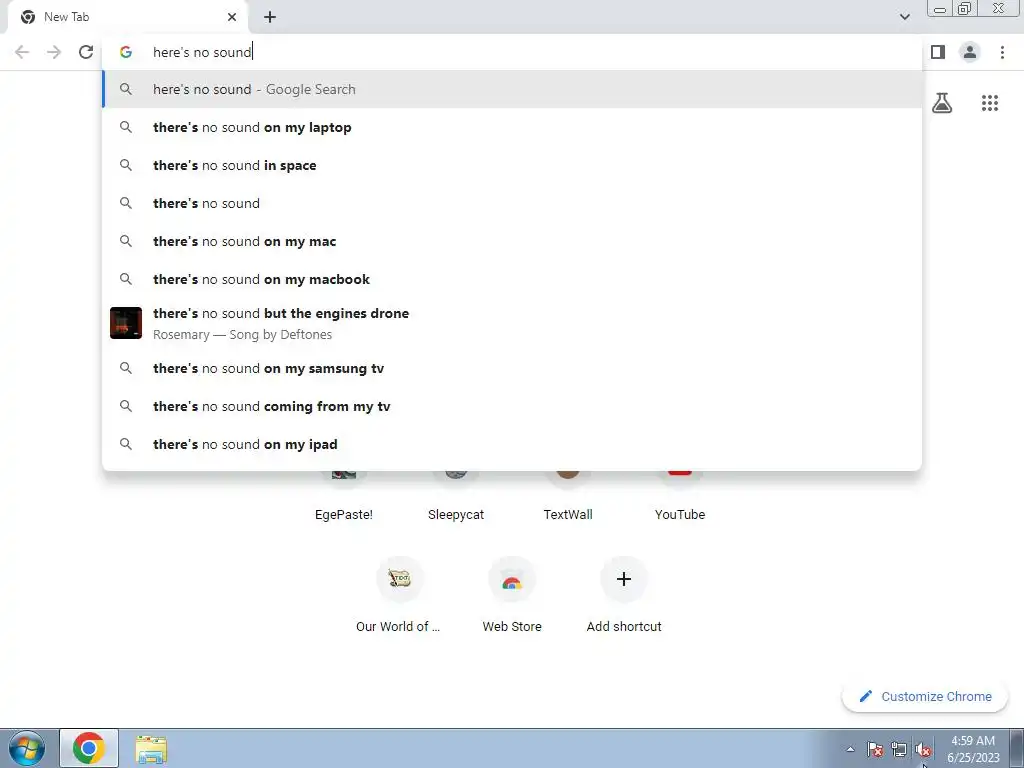
Task: Click the Add shortcut plus button
Action: point(624,579)
